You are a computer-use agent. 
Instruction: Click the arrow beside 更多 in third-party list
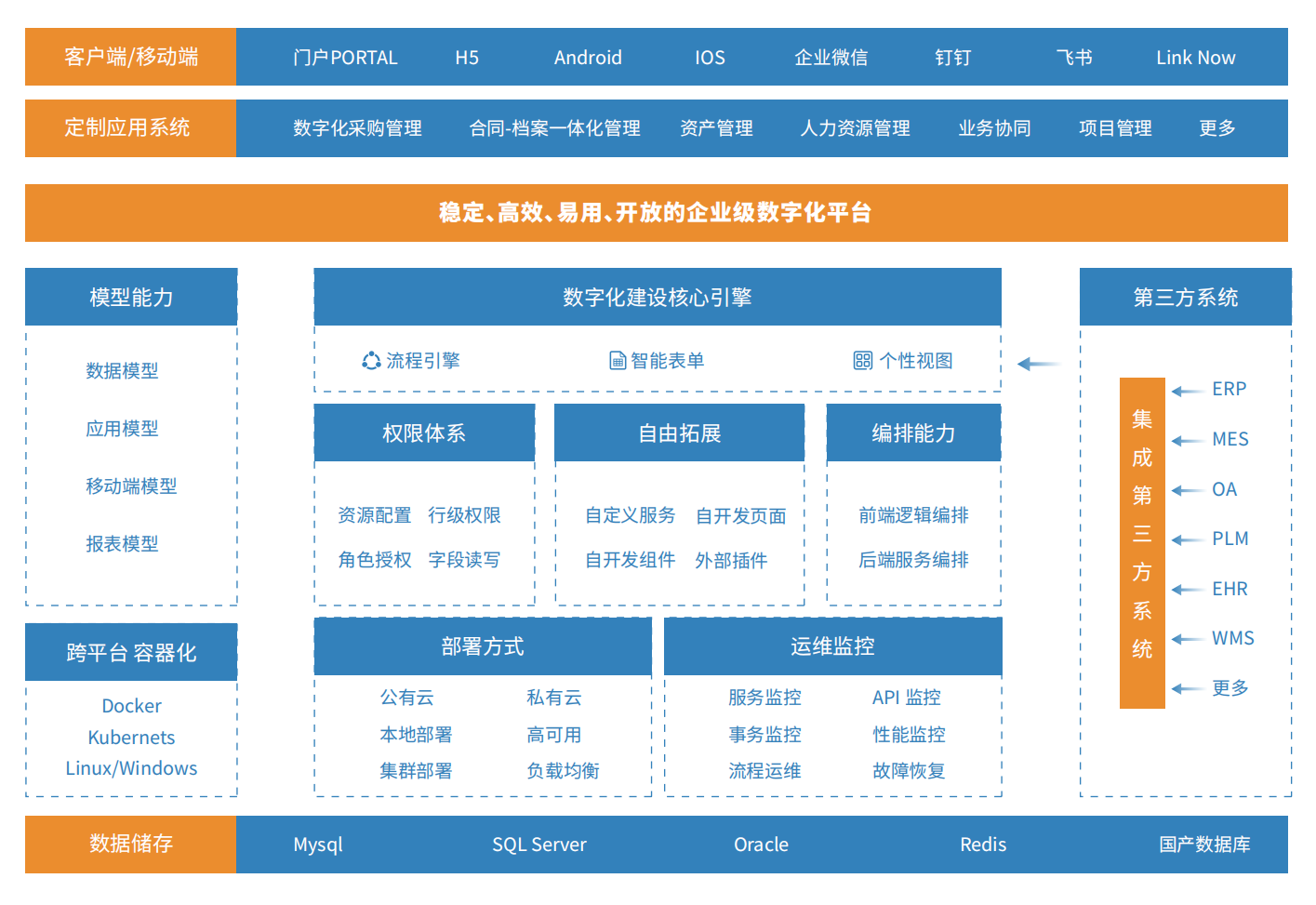(x=1185, y=687)
